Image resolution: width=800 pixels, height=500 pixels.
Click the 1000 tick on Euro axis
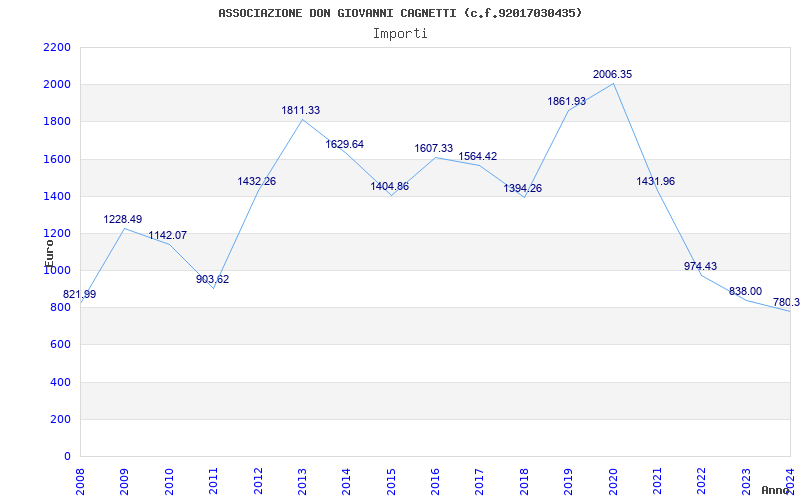point(57,270)
